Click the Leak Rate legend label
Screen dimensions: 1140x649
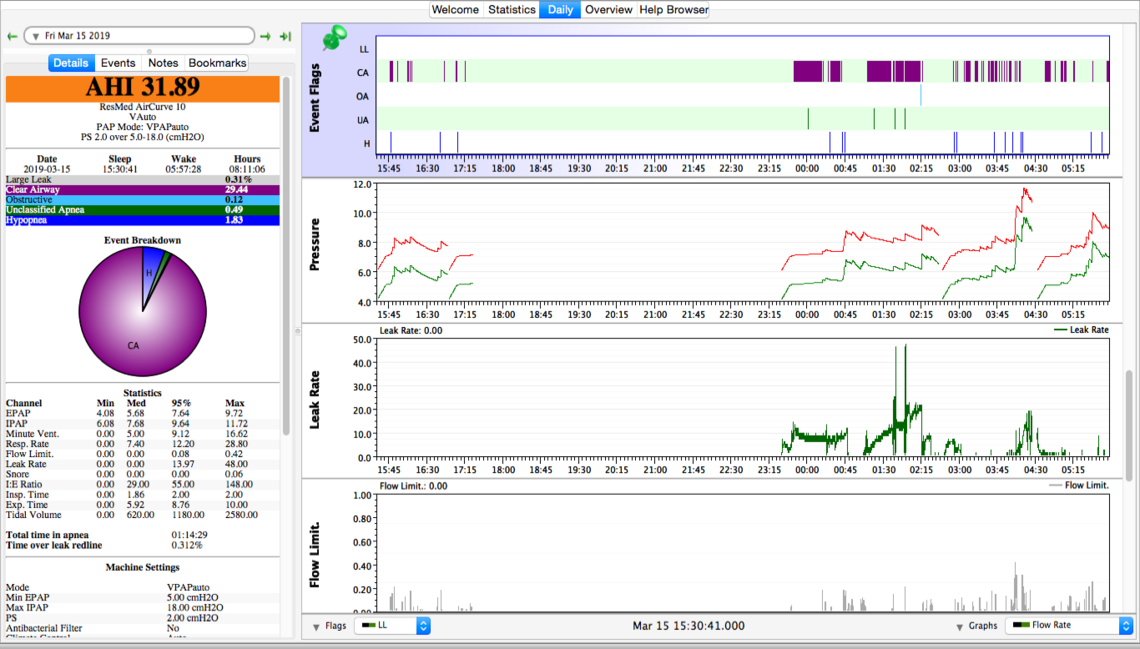(x=1088, y=330)
